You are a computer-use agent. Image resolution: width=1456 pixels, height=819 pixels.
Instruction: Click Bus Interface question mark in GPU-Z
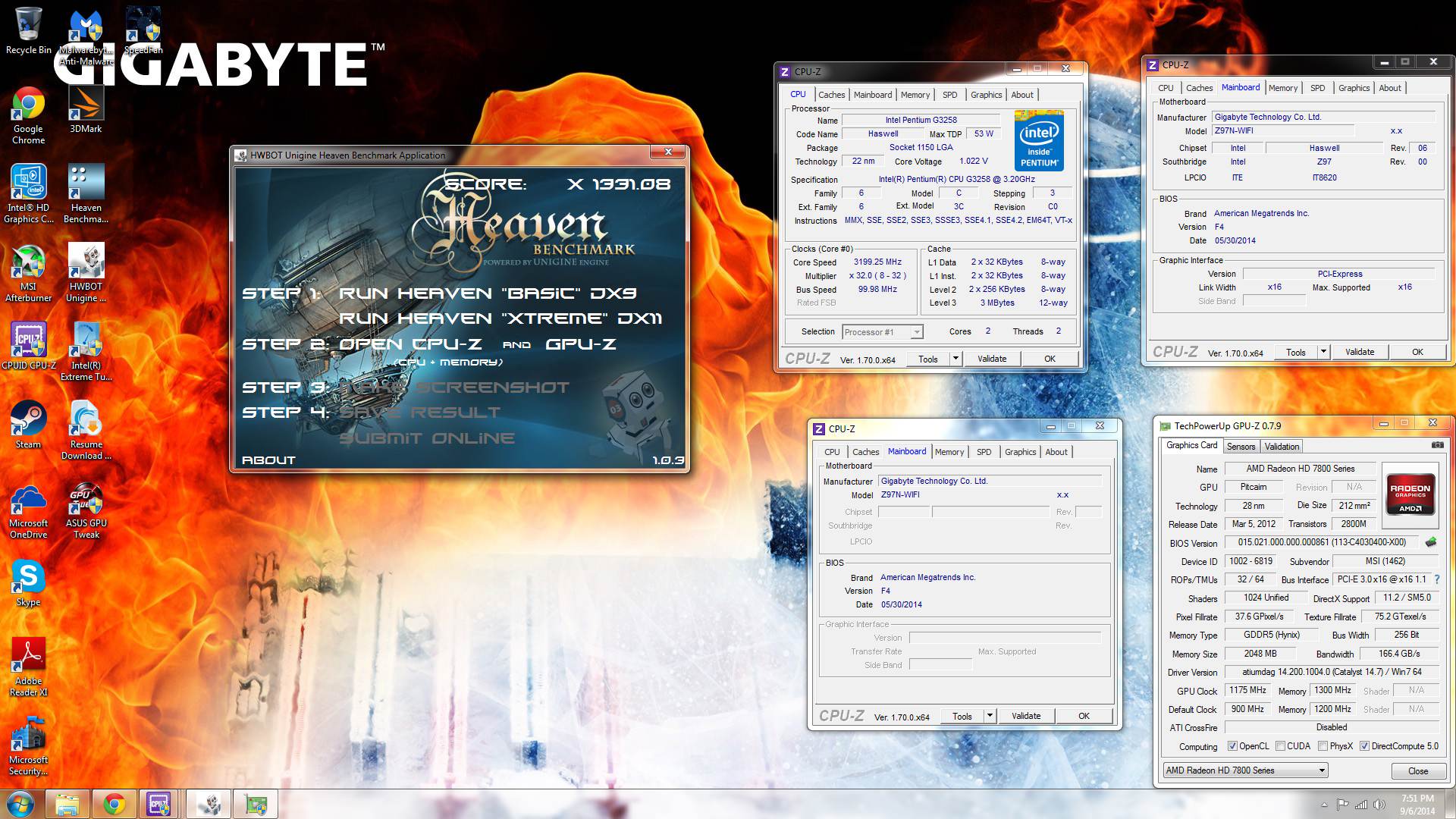[1437, 579]
